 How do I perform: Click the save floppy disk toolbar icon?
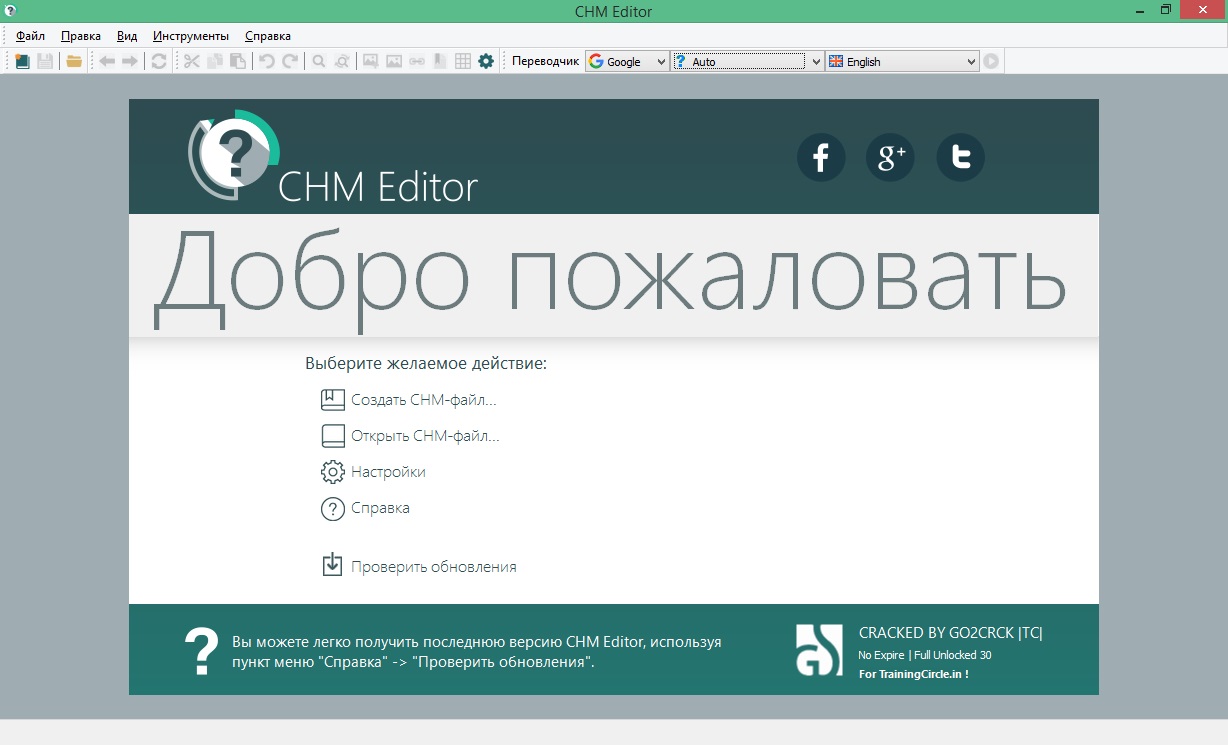click(x=45, y=61)
